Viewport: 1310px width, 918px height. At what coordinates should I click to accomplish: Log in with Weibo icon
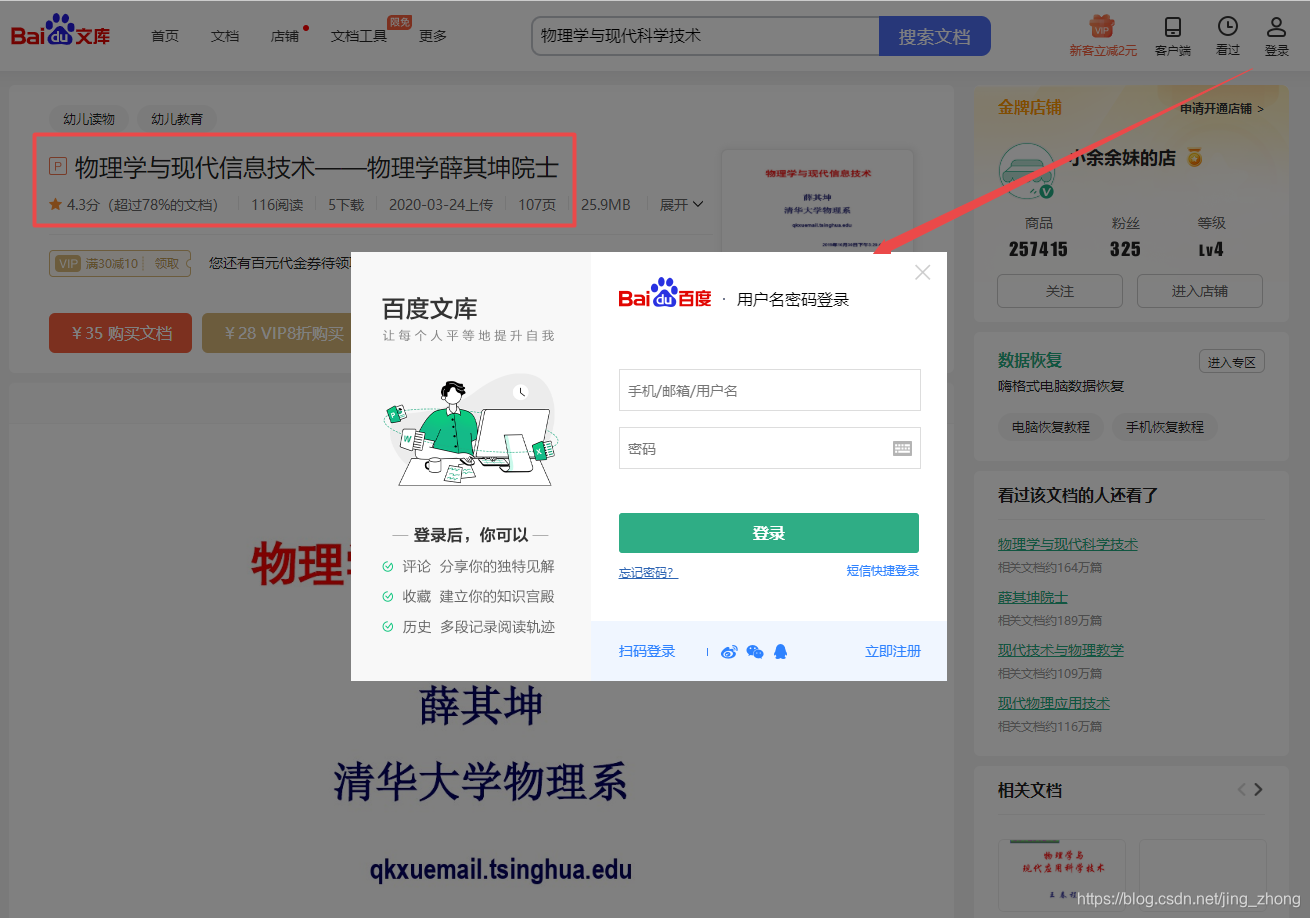coord(729,652)
